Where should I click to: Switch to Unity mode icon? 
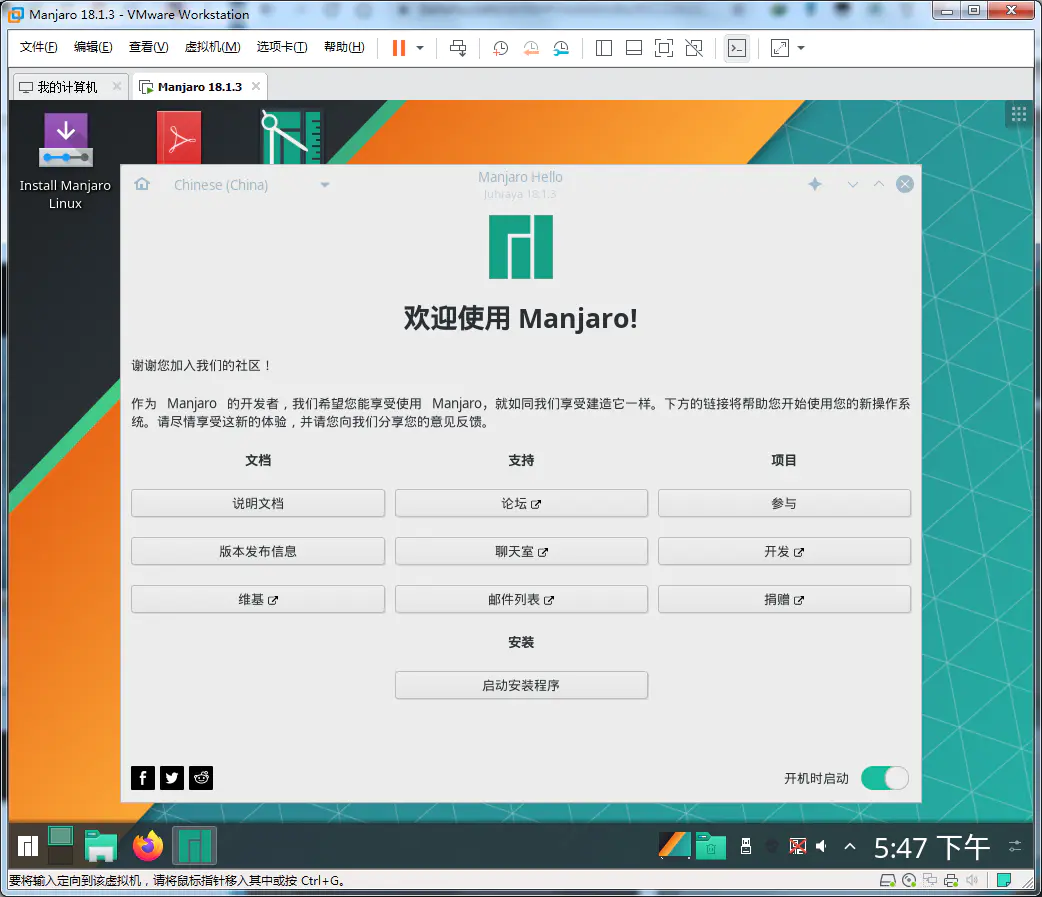point(694,48)
